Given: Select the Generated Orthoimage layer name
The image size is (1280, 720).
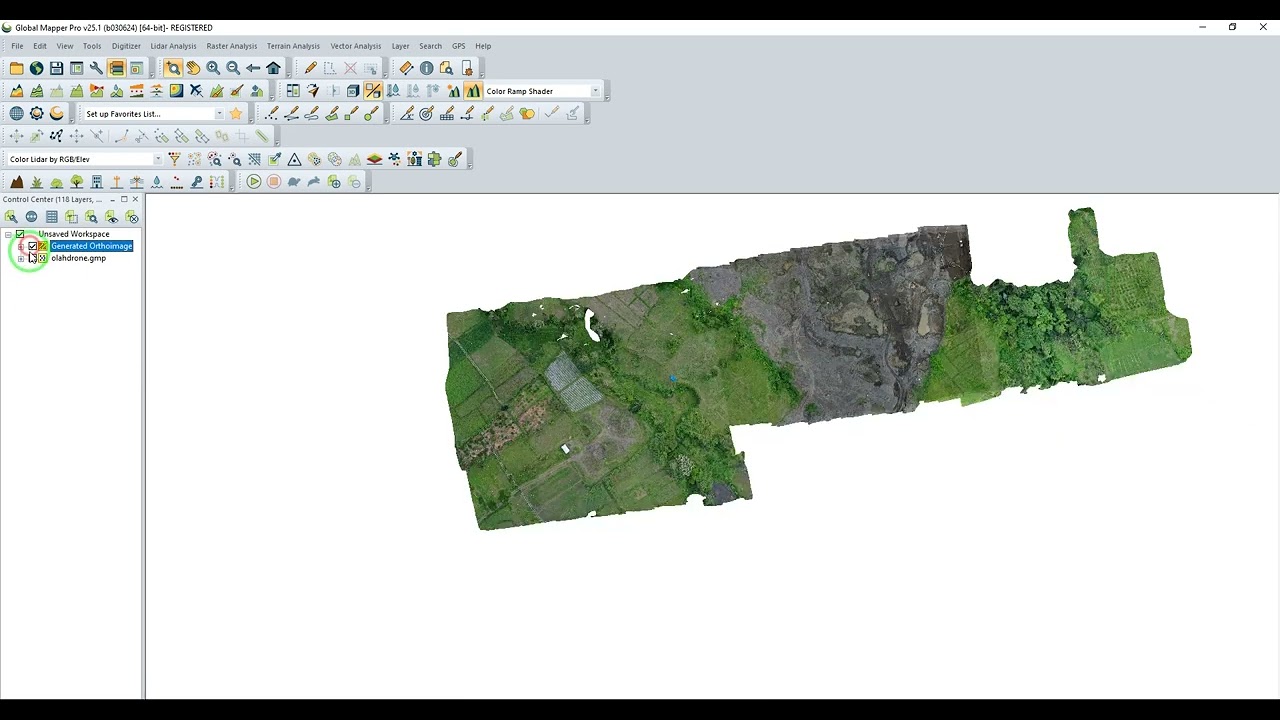Looking at the screenshot, I should coord(91,246).
